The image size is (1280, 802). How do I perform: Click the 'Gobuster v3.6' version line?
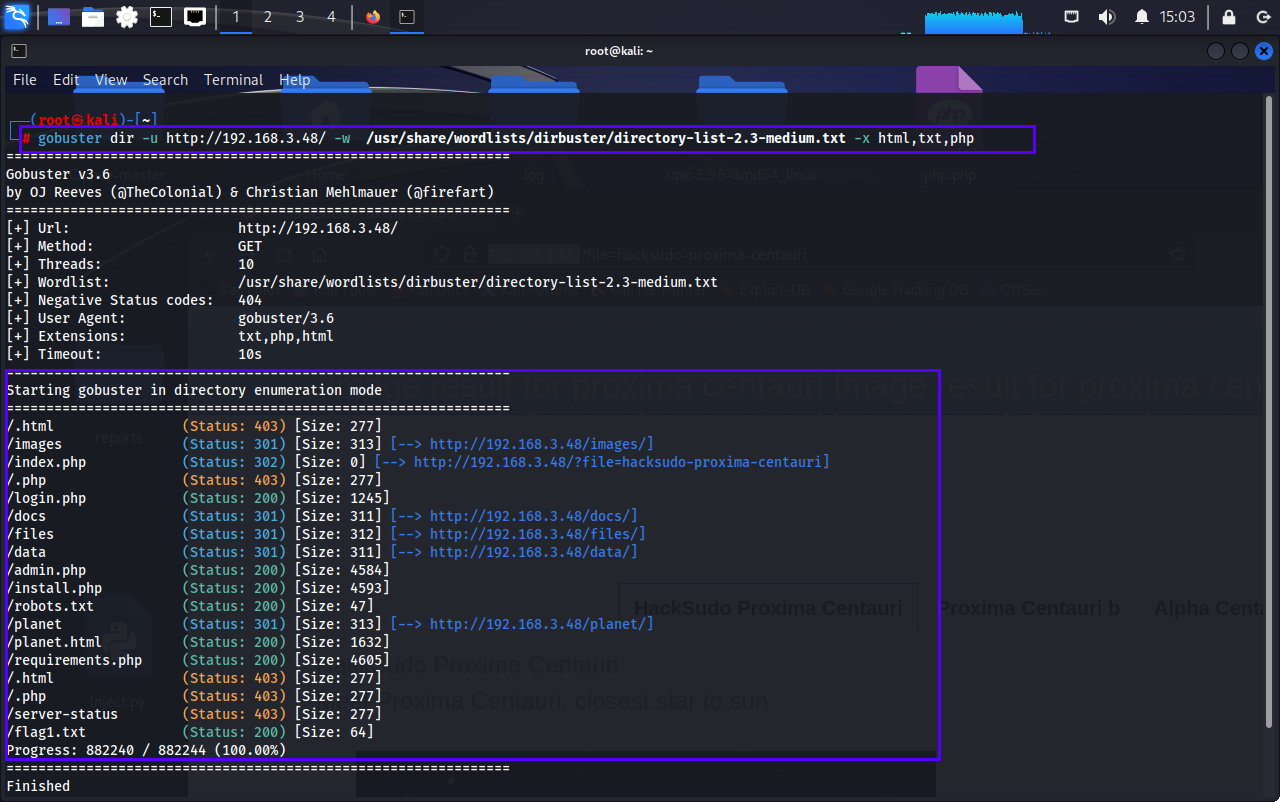coord(58,174)
